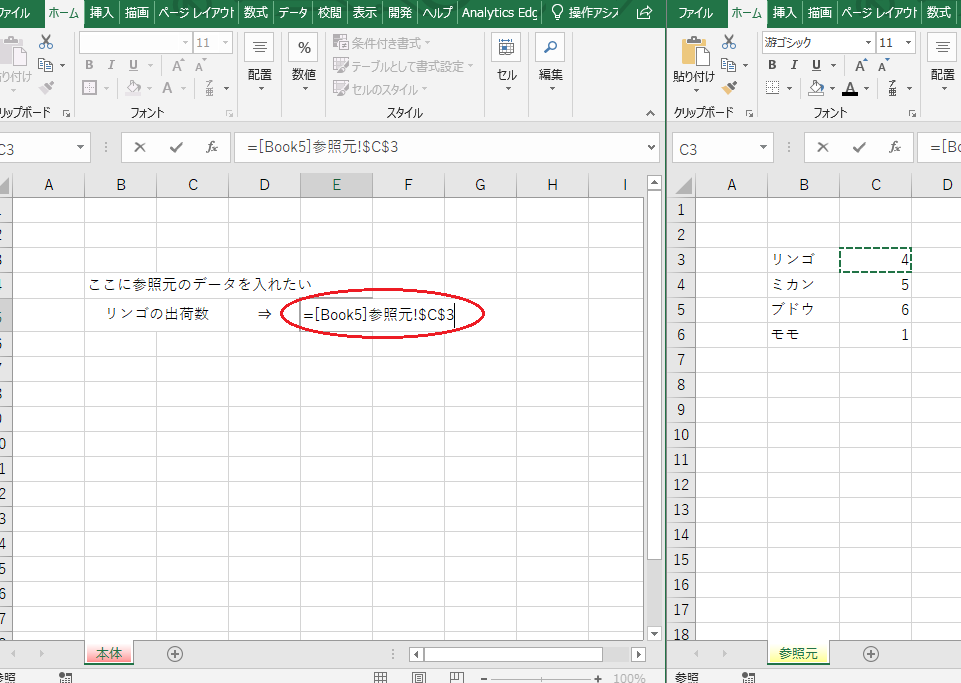The width and height of the screenshot is (961, 683).
Task: Toggle Bold in left window font group
Action: click(x=89, y=65)
